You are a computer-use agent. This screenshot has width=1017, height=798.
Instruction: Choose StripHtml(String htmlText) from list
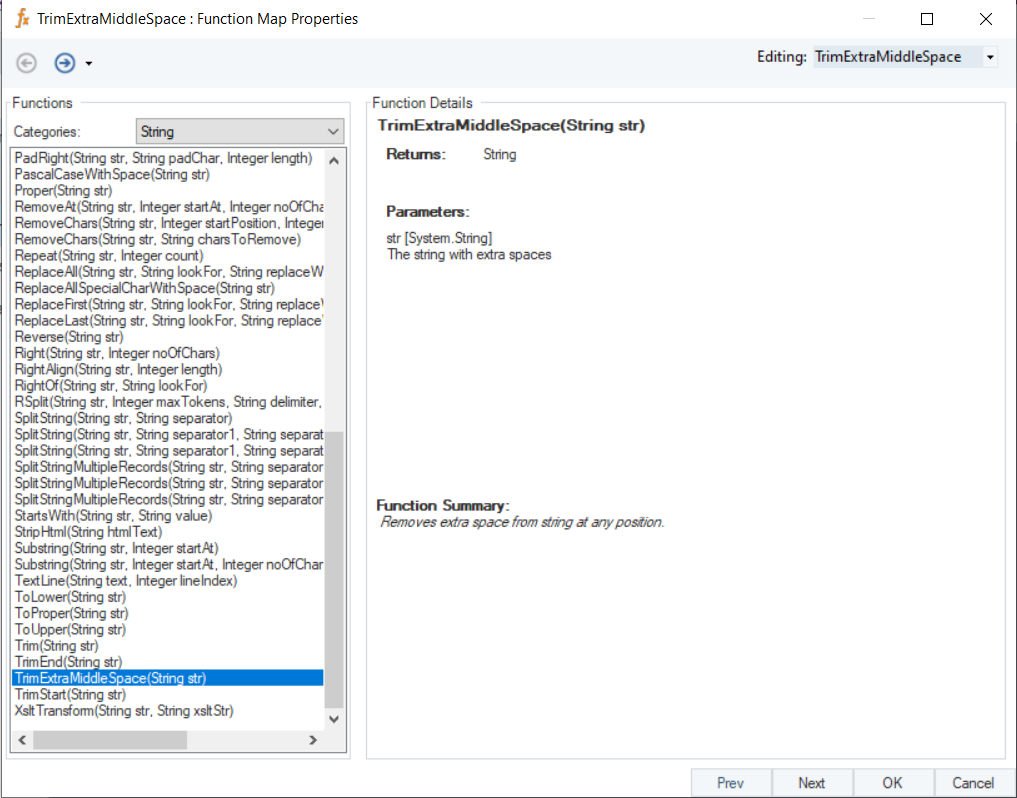coord(88,532)
